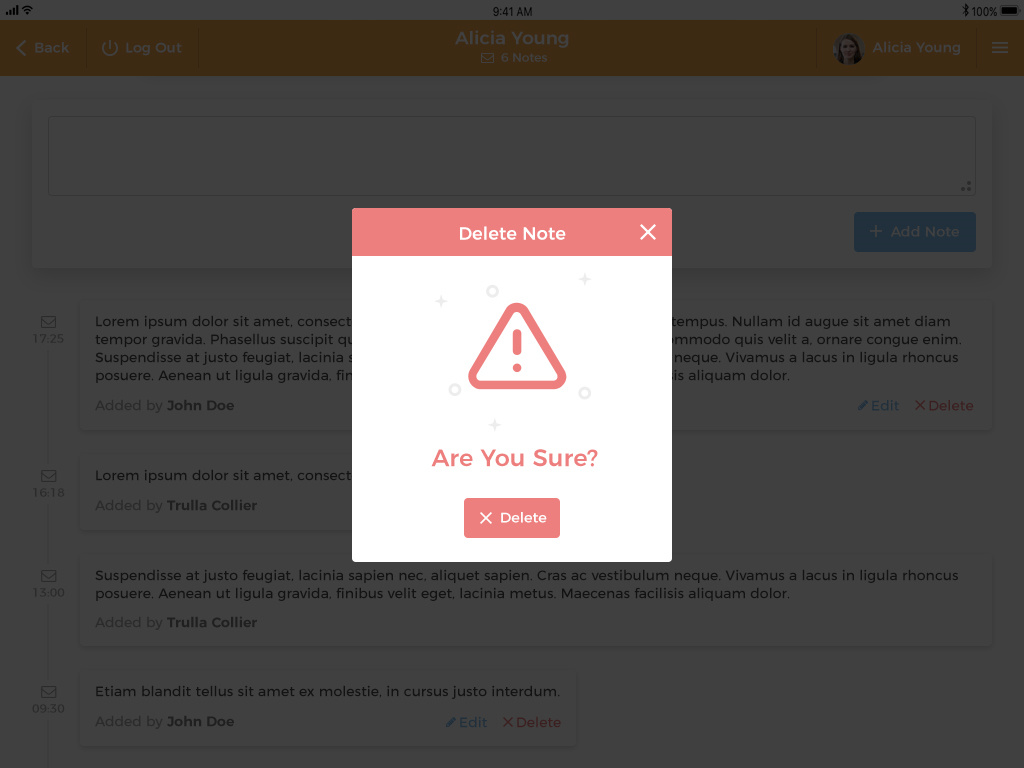Click Alicia Young's profile avatar
Image resolution: width=1024 pixels, height=768 pixels.
click(848, 48)
